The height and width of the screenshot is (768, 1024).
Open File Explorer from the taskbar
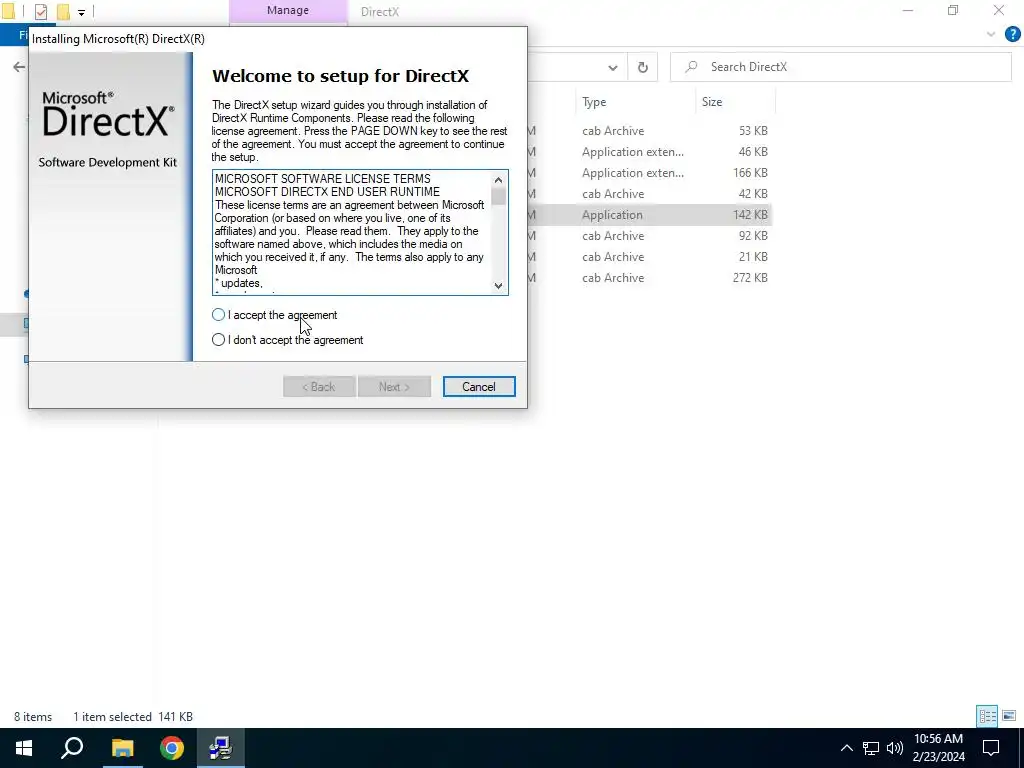click(x=122, y=748)
